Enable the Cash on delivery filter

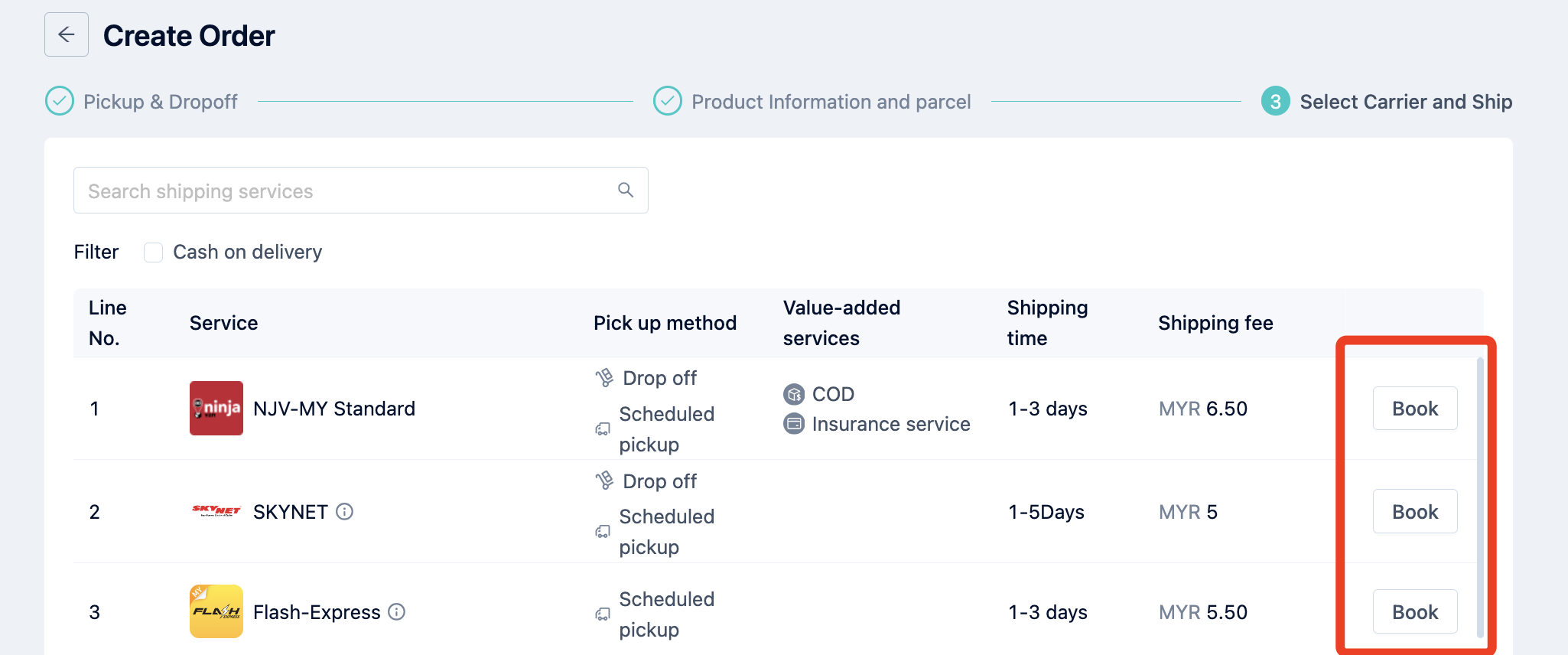point(154,253)
